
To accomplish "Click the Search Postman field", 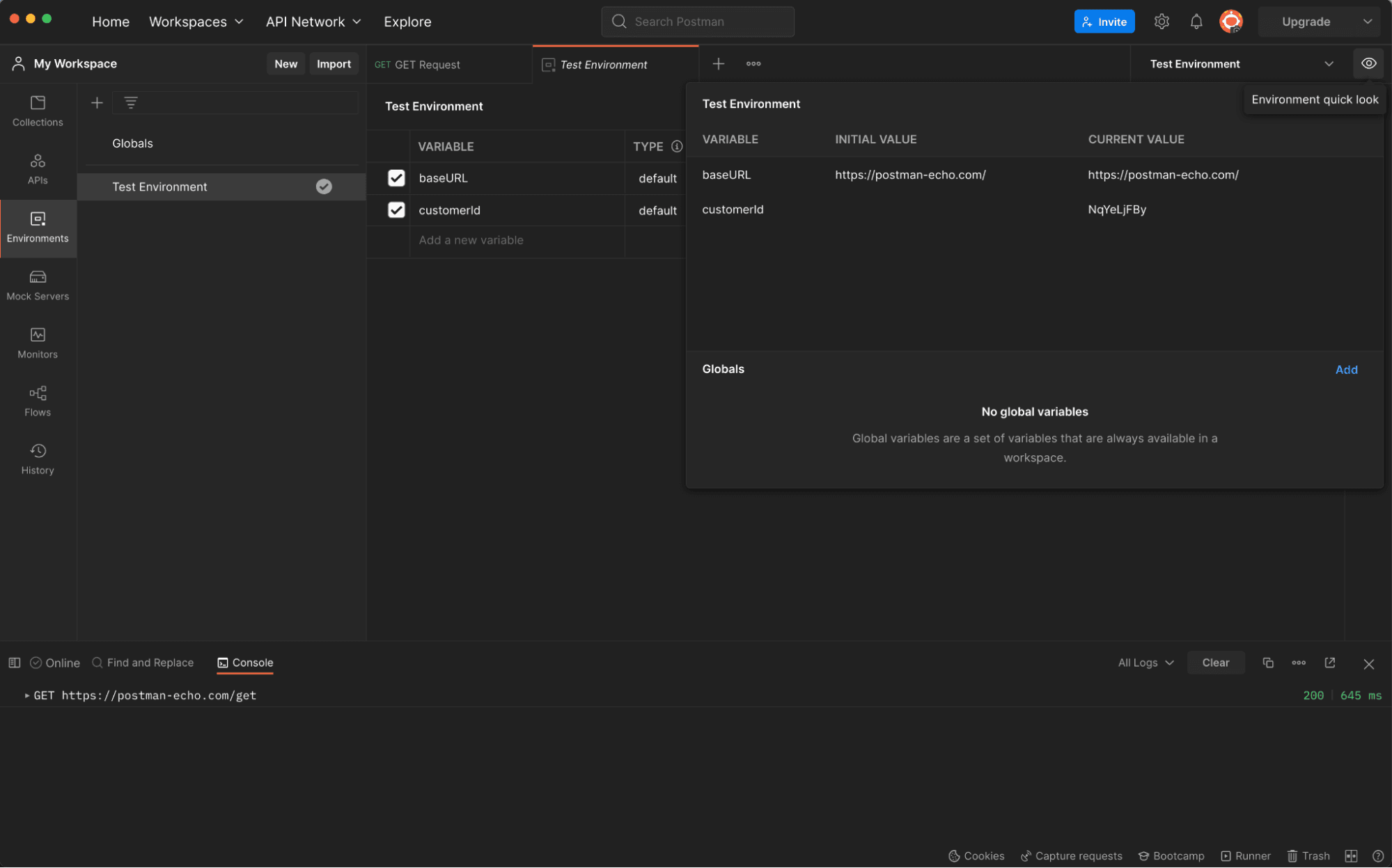I will (698, 22).
